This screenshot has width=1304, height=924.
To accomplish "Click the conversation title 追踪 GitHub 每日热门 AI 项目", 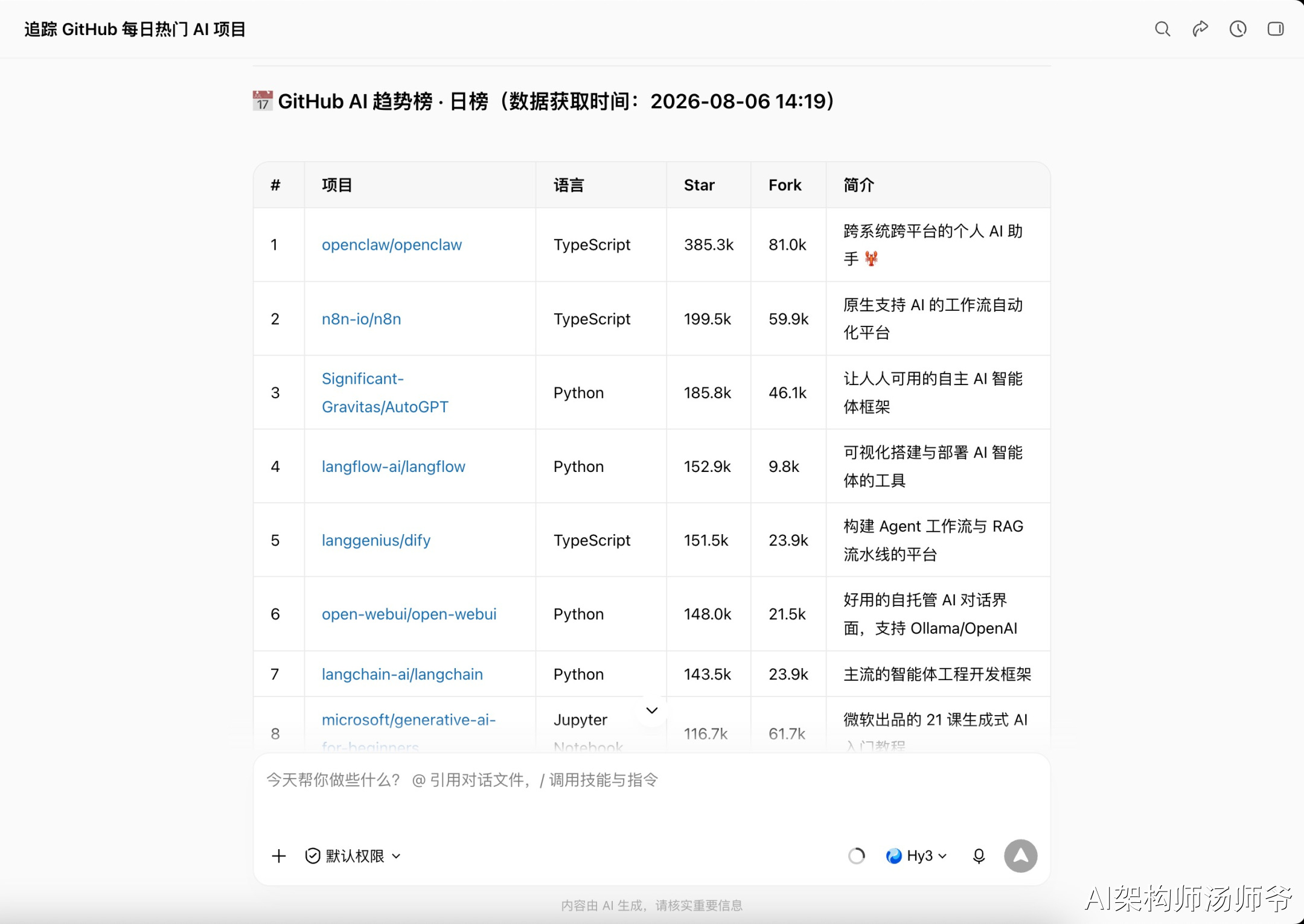I will [135, 29].
